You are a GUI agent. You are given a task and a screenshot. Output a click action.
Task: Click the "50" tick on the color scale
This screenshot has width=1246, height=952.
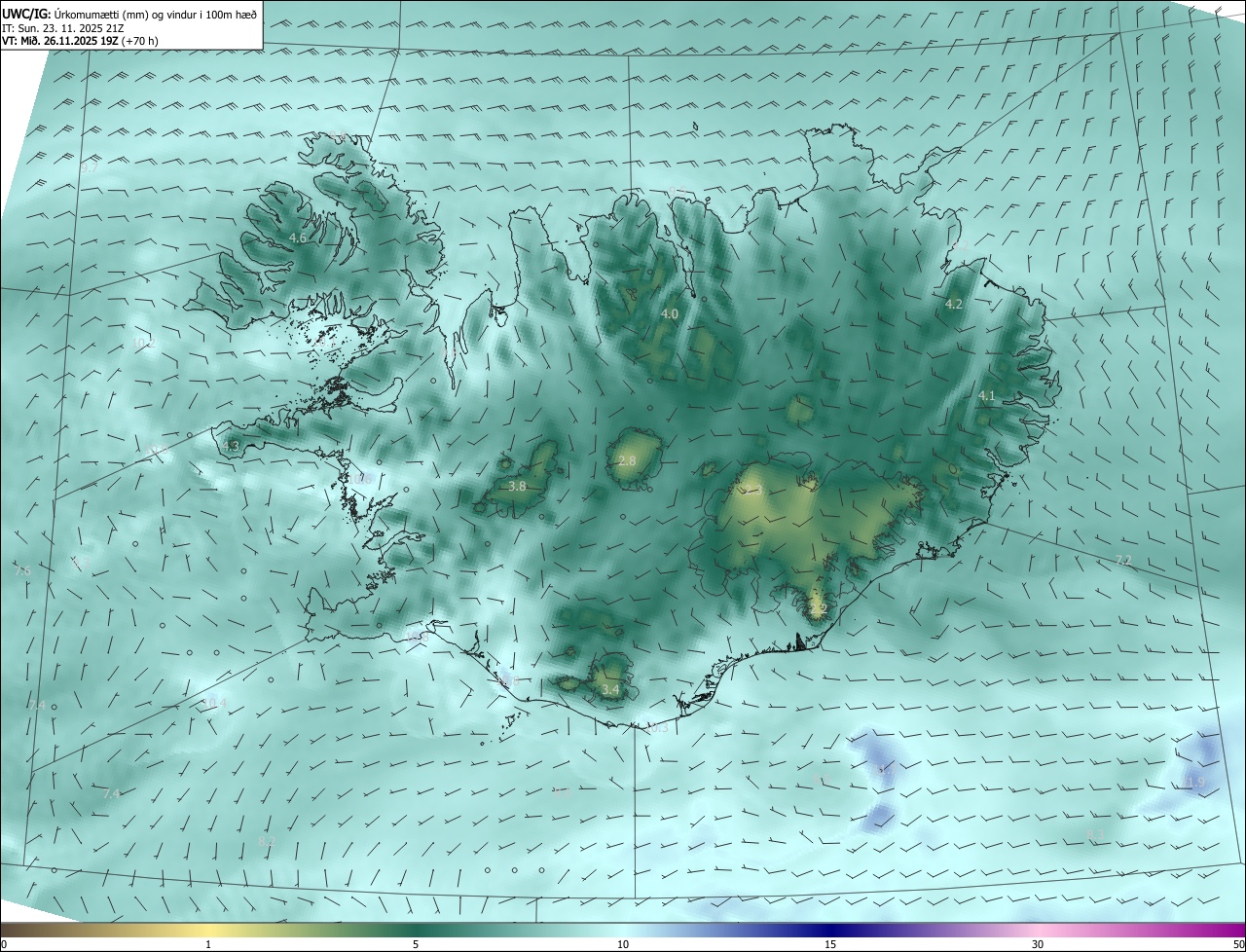click(1238, 944)
